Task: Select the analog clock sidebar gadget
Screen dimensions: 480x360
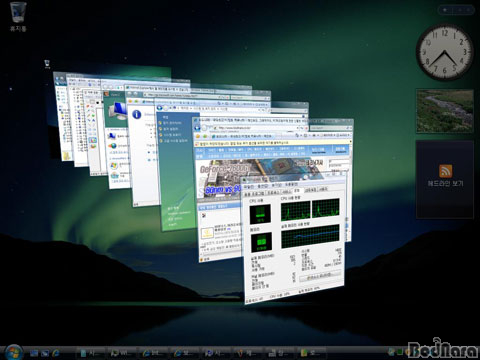Action: (x=445, y=52)
